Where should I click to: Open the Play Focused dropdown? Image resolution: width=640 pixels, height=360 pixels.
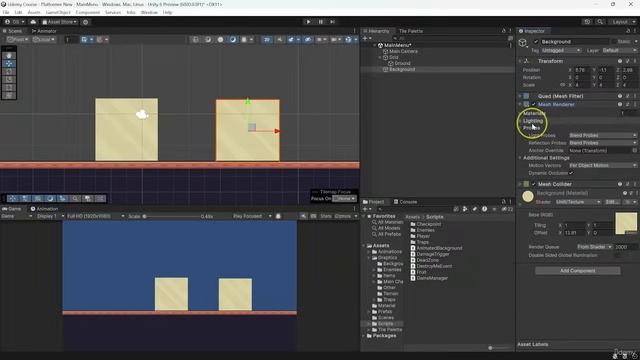pyautogui.click(x=252, y=216)
